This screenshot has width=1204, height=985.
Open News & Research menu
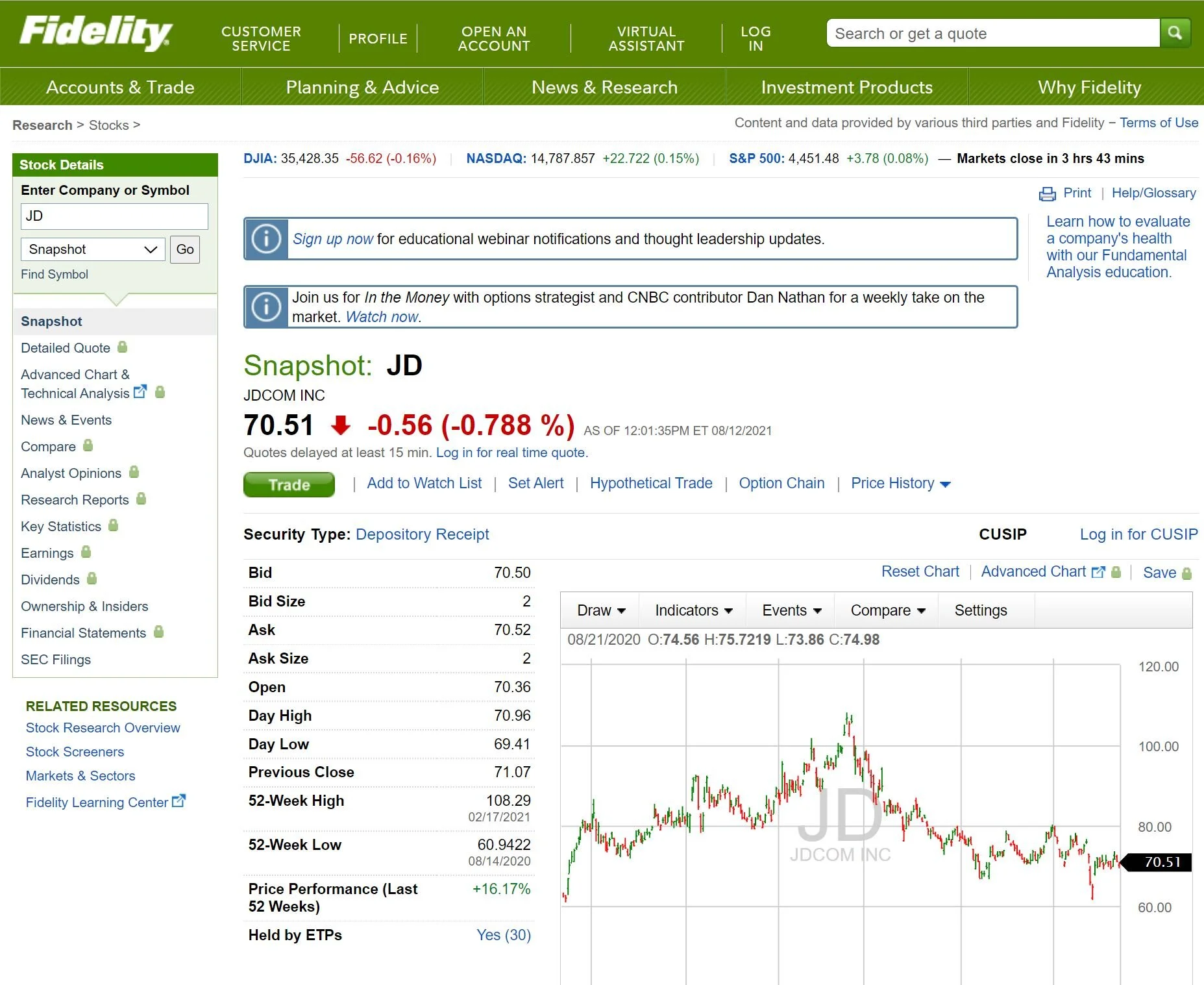point(604,87)
